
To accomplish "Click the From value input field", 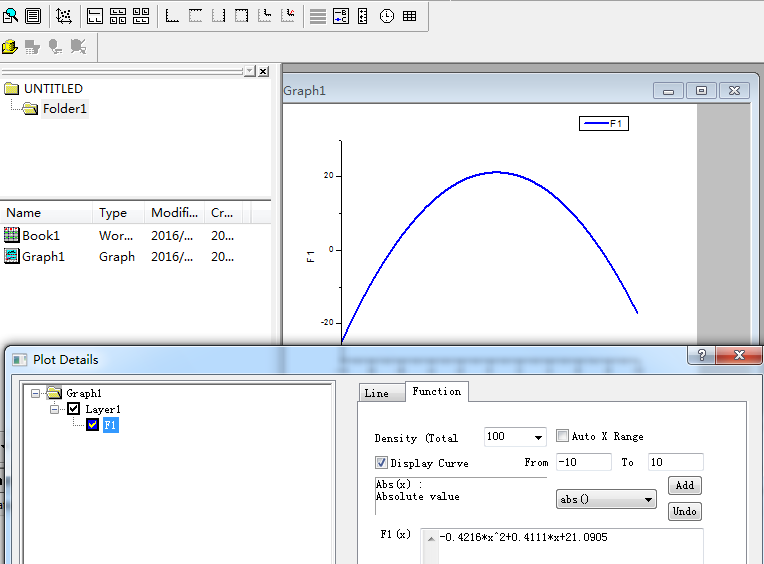I will click(x=583, y=462).
